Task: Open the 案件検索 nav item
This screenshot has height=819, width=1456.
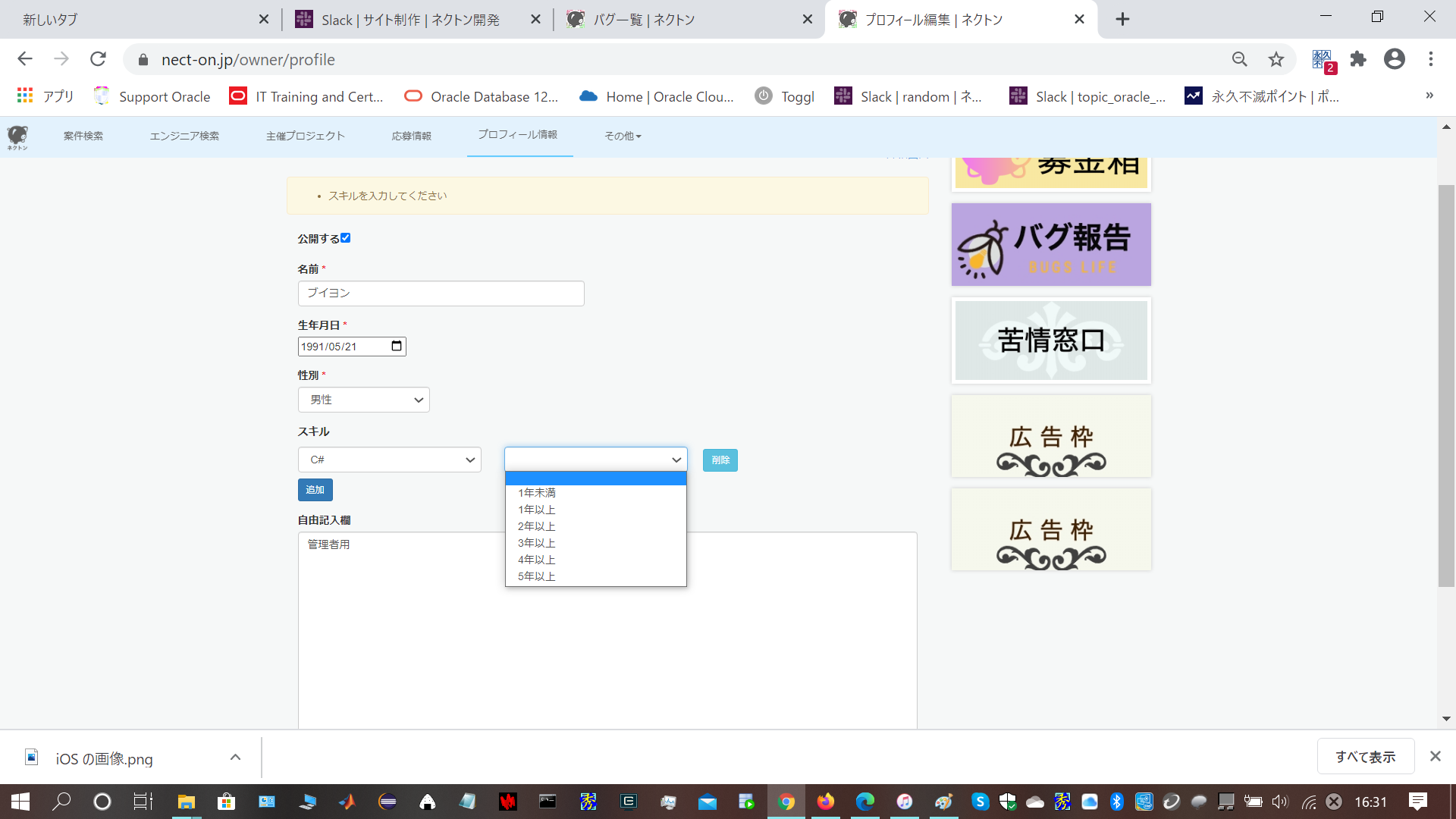Action: point(83,136)
